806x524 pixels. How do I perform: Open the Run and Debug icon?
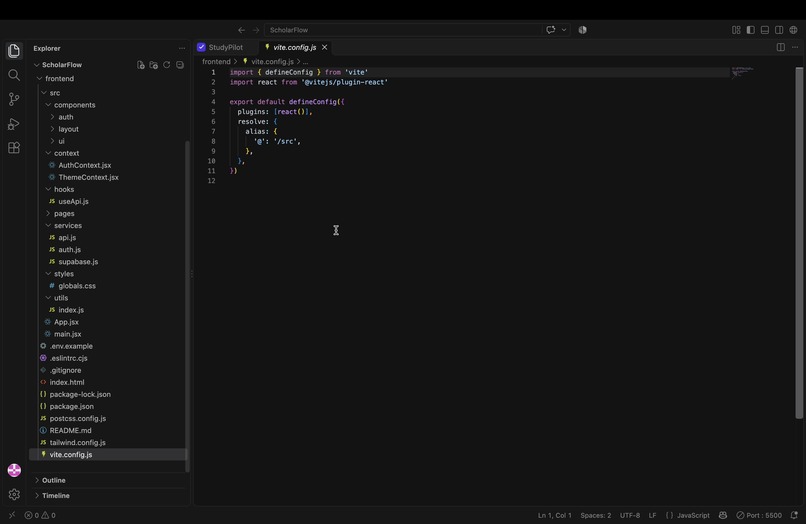14,124
